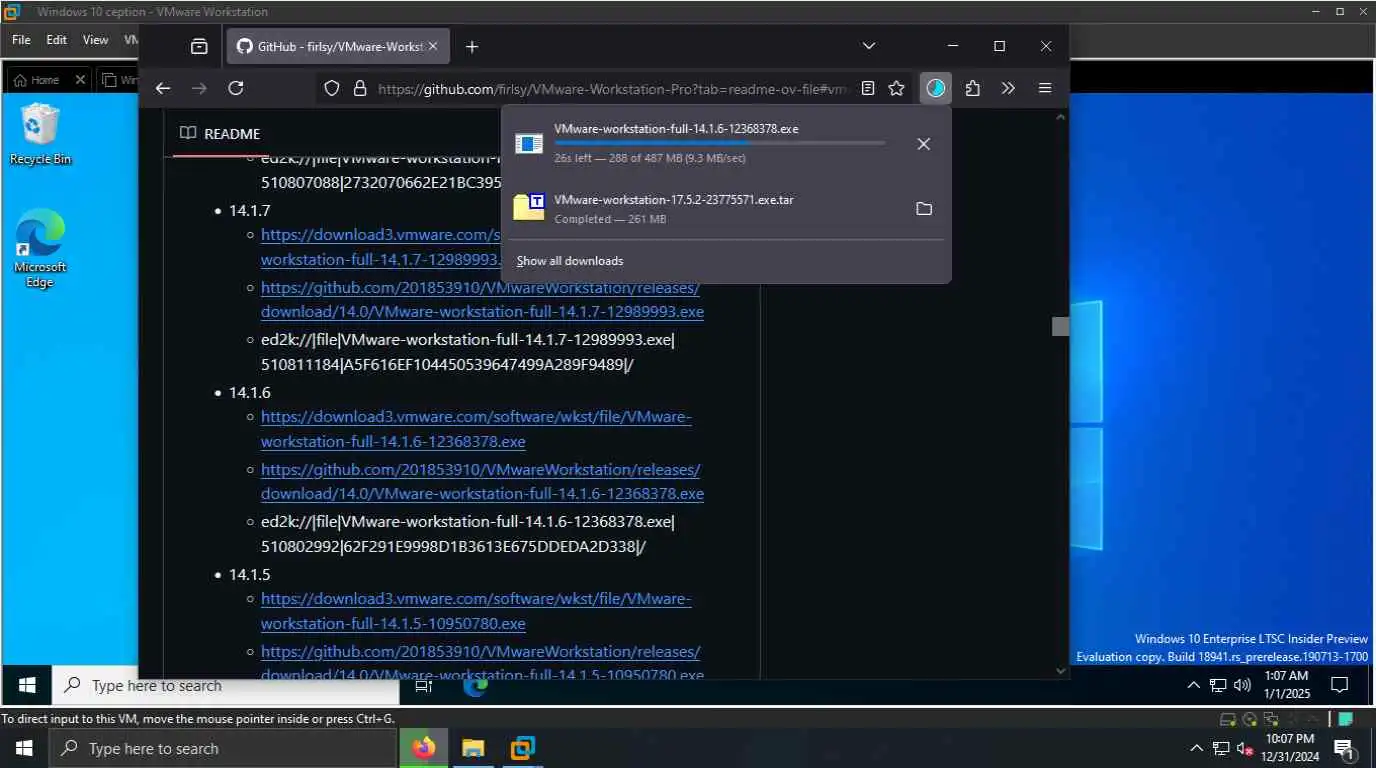1376x768 pixels.
Task: Open Firefox View tab icon
Action: tap(199, 46)
